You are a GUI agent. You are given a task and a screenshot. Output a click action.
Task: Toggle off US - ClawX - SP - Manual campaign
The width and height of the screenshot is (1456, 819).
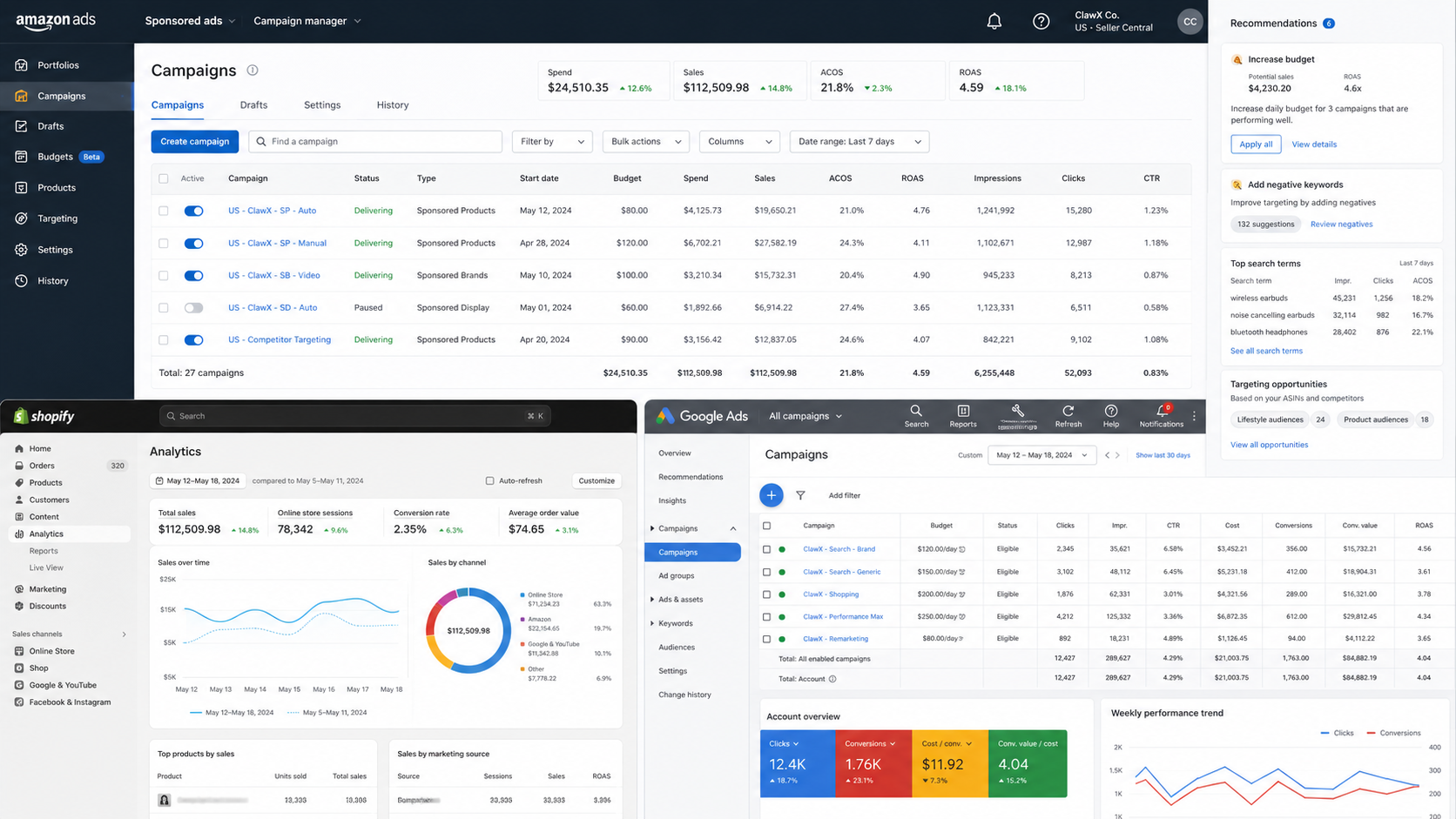[x=193, y=243]
